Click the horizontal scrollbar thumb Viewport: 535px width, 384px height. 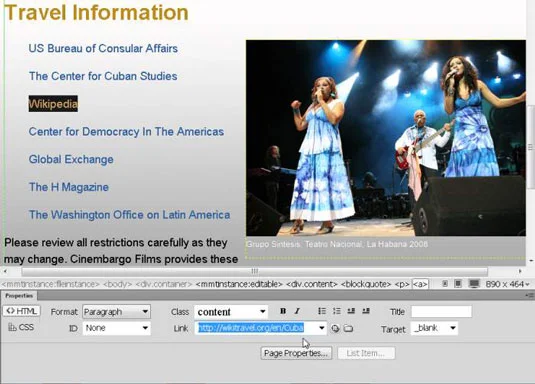tap(255, 271)
